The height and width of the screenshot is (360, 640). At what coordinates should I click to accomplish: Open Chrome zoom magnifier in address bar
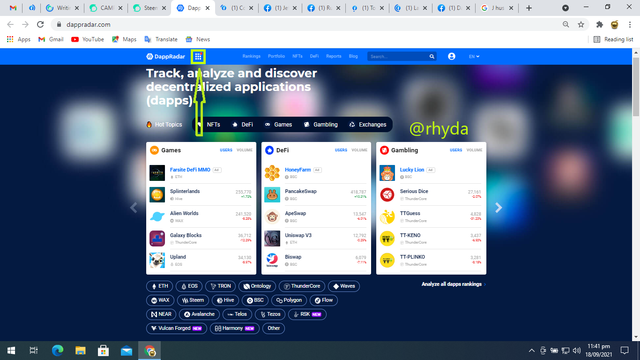(566, 24)
